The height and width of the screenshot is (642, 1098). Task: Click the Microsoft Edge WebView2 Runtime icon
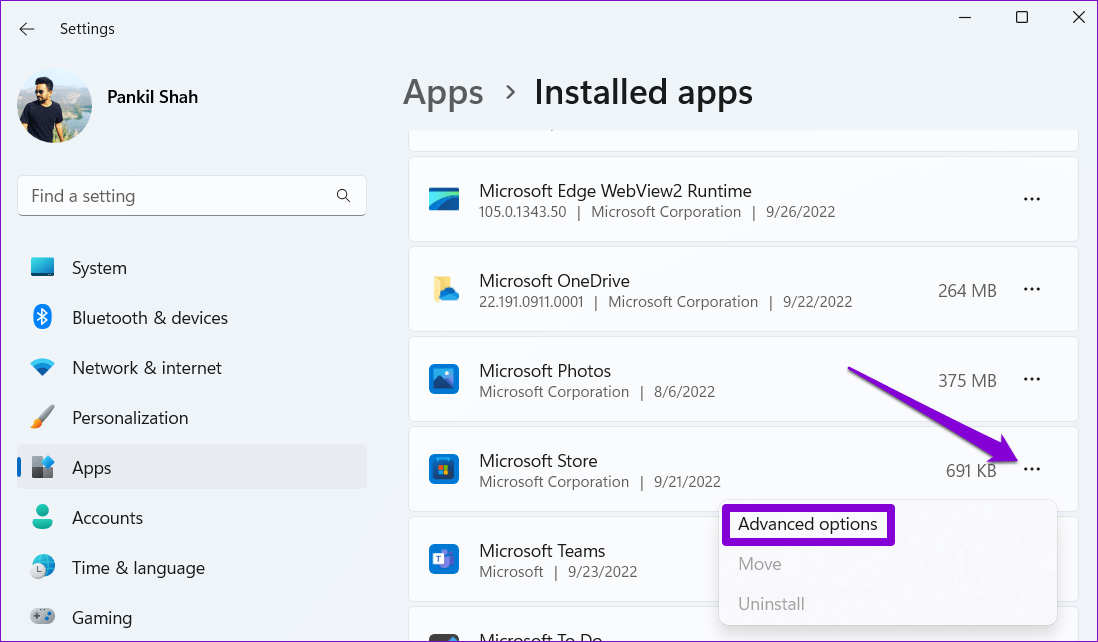(444, 200)
